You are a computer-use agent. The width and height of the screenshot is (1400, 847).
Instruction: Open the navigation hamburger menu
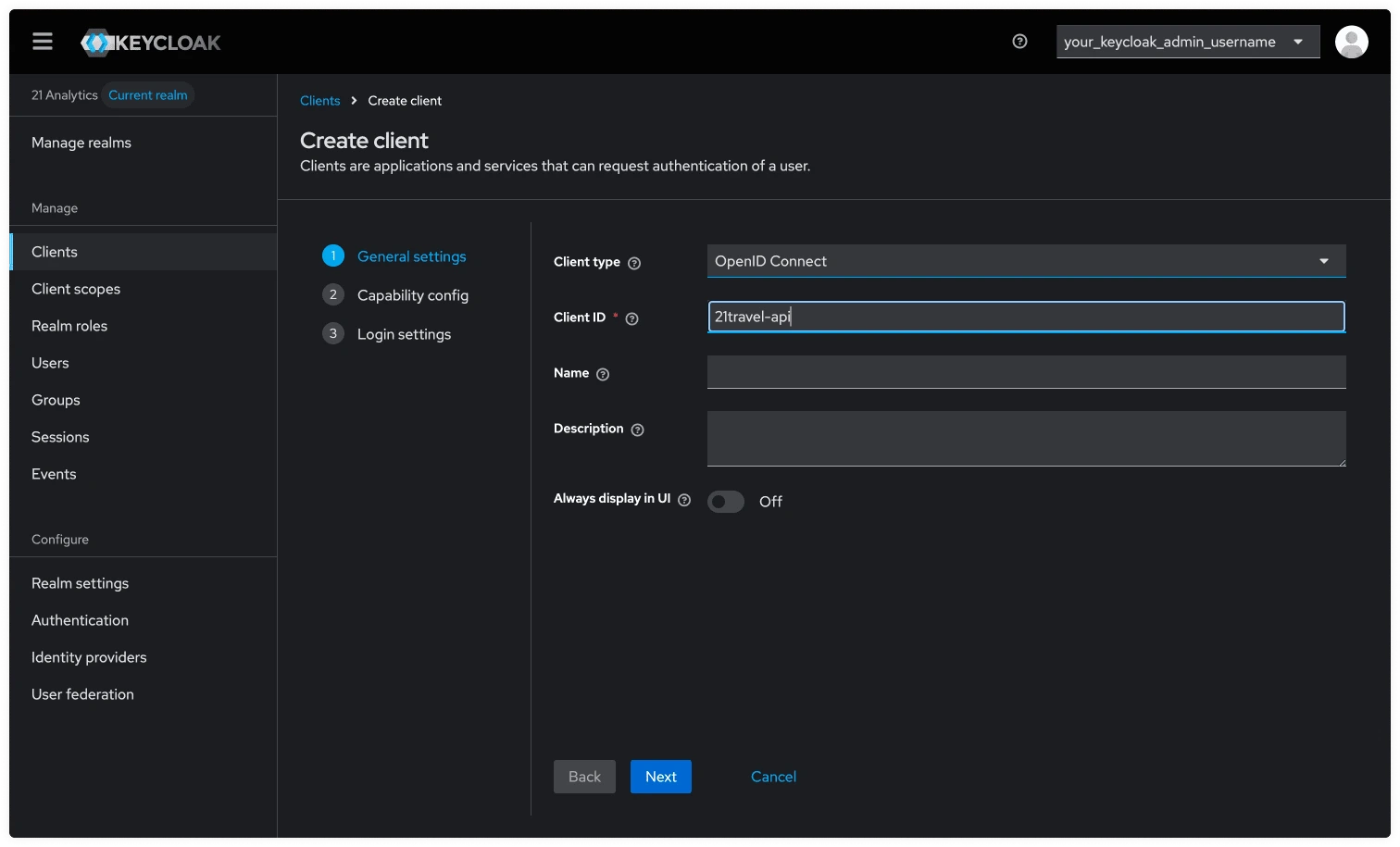click(42, 41)
